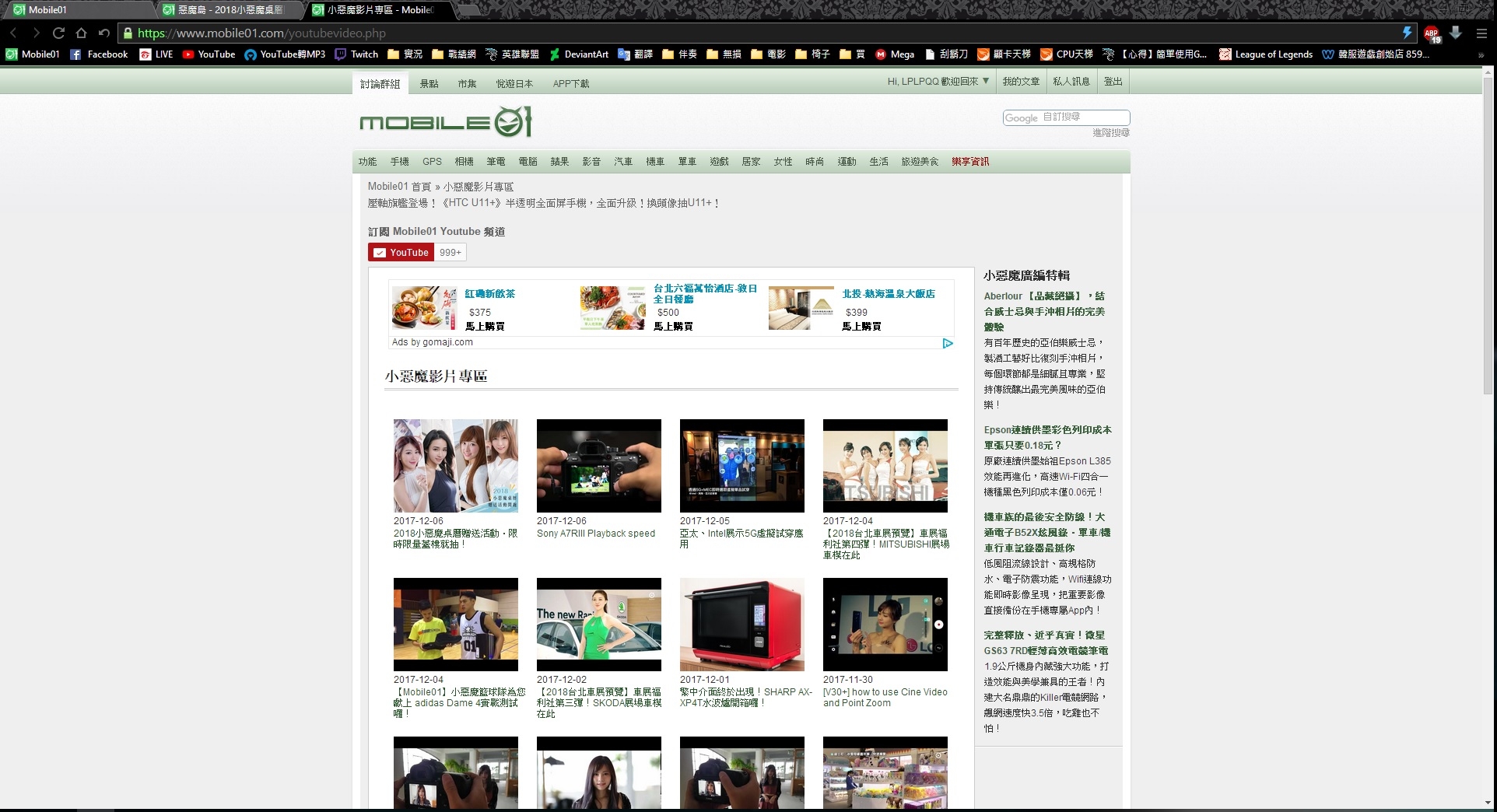Click Mobile01 首頁 breadcrumb link
Image resolution: width=1497 pixels, height=812 pixels.
coord(399,187)
